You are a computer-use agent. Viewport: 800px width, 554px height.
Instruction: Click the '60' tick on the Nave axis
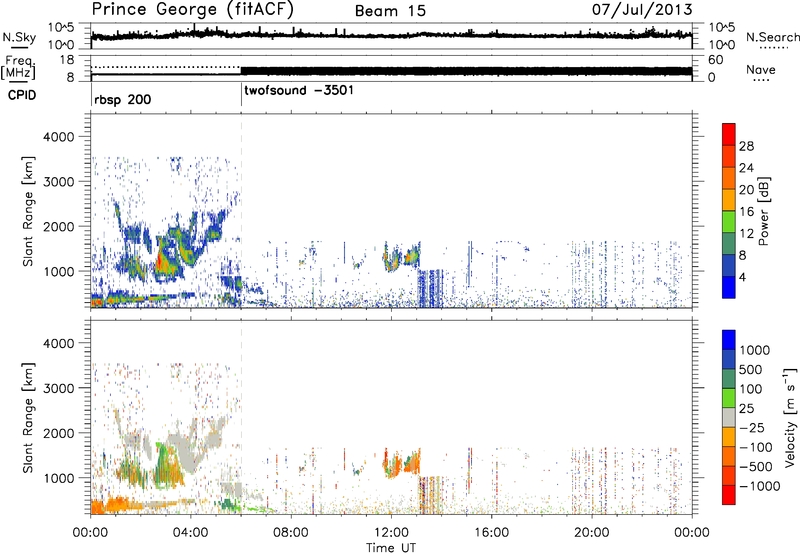[x=716, y=60]
